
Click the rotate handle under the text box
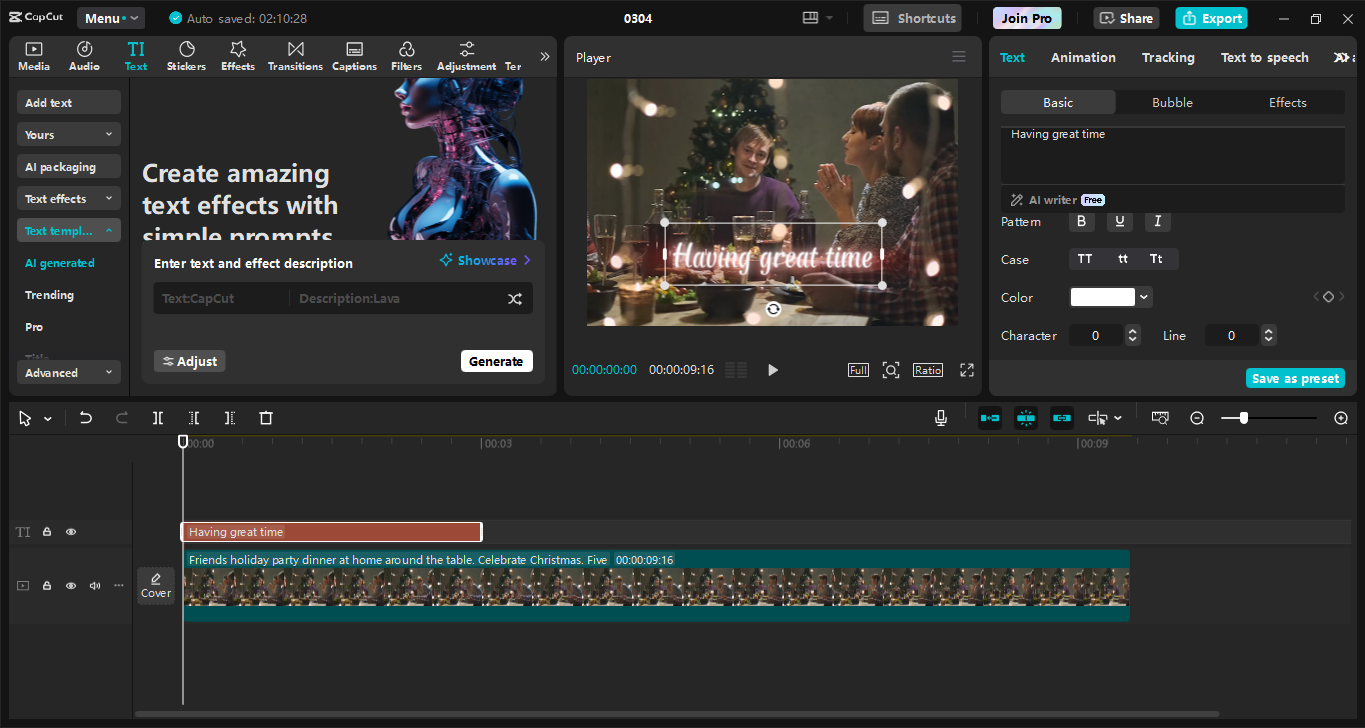tap(773, 310)
